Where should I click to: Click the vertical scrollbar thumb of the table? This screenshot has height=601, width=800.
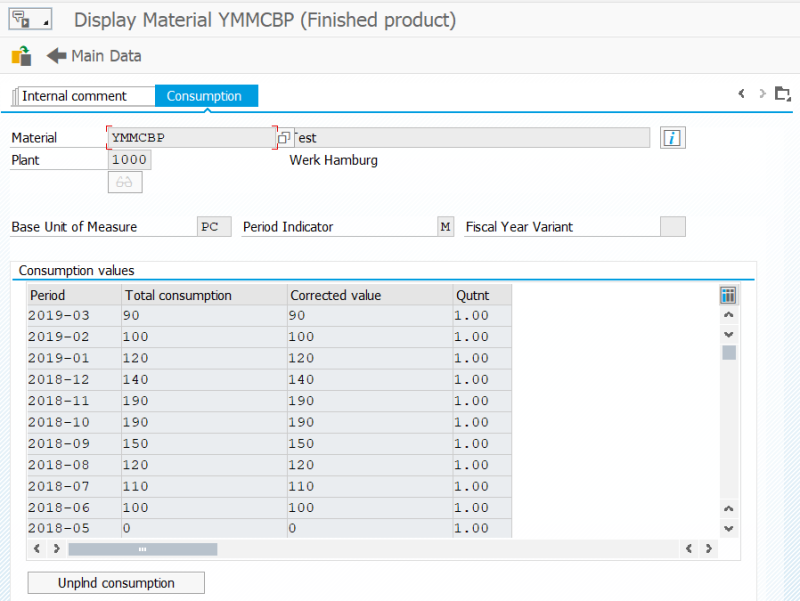729,353
